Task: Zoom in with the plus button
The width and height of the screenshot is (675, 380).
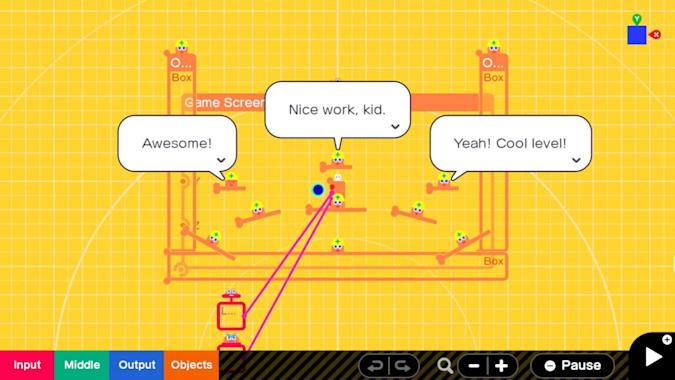Action: [x=502, y=366]
